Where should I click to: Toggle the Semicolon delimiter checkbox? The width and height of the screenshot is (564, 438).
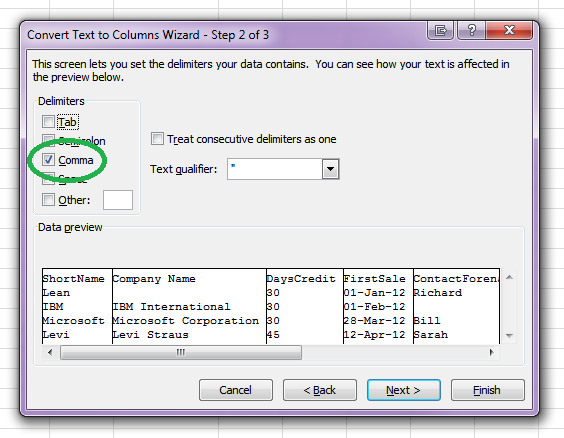pyautogui.click(x=48, y=140)
